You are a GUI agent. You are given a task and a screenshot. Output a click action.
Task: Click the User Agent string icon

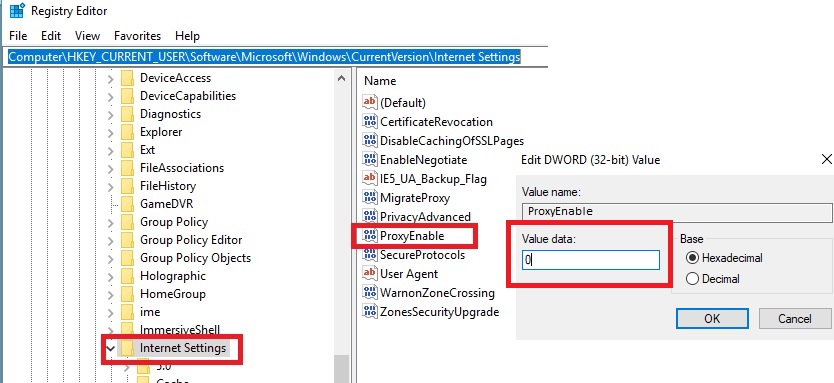[370, 273]
